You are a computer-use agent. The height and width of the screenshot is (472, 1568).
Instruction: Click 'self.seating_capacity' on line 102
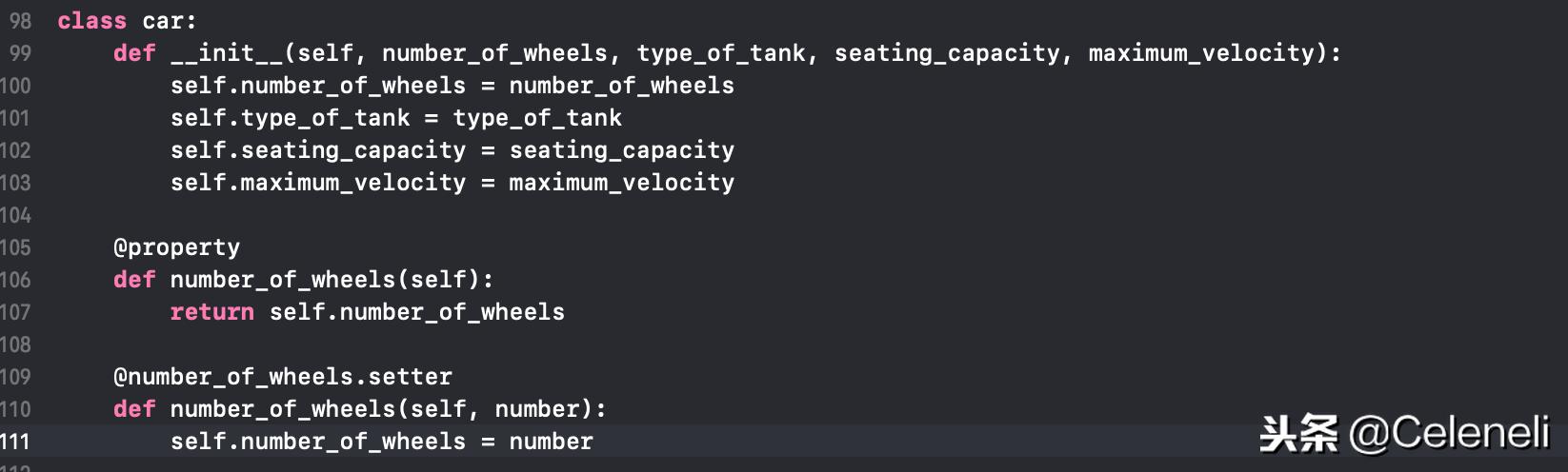pyautogui.click(x=318, y=150)
